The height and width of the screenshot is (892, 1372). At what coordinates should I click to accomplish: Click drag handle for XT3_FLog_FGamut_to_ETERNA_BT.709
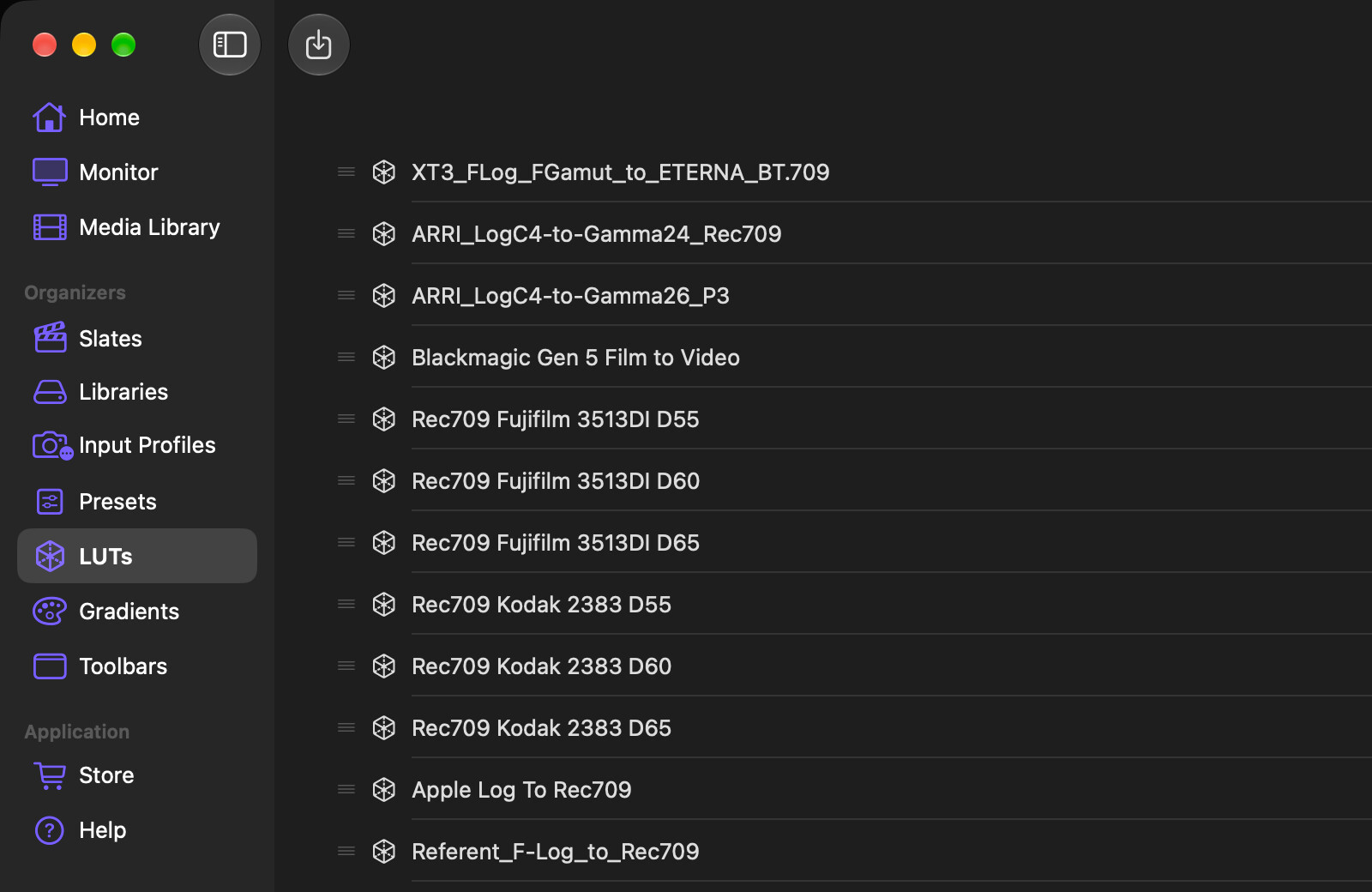(346, 172)
